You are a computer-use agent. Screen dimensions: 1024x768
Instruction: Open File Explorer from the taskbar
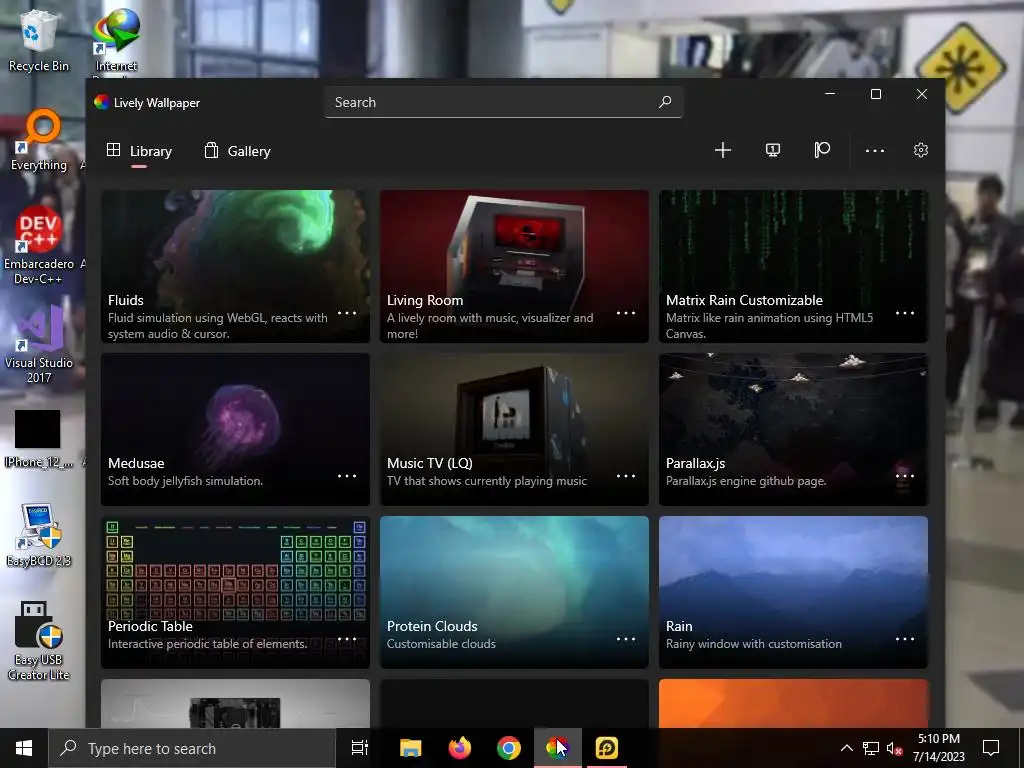click(411, 748)
